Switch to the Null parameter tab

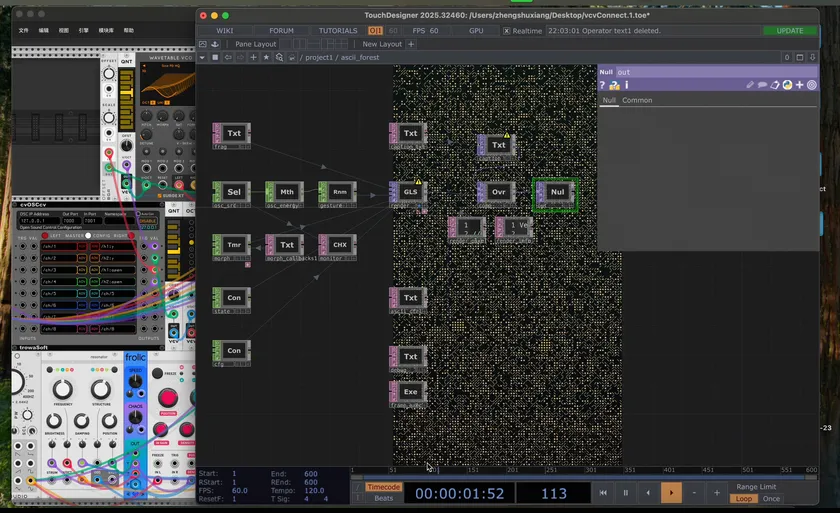pos(609,100)
